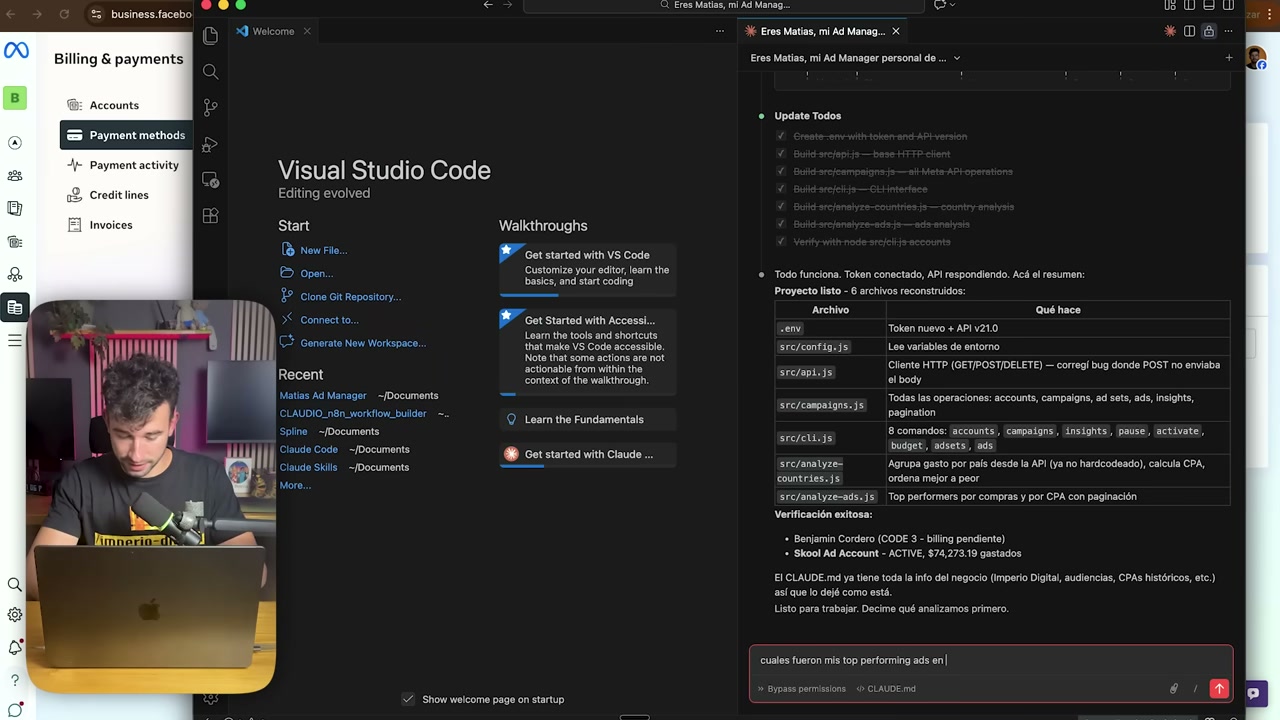The image size is (1280, 720).
Task: Start a new Claude conversation with the plus icon
Action: 1229,58
